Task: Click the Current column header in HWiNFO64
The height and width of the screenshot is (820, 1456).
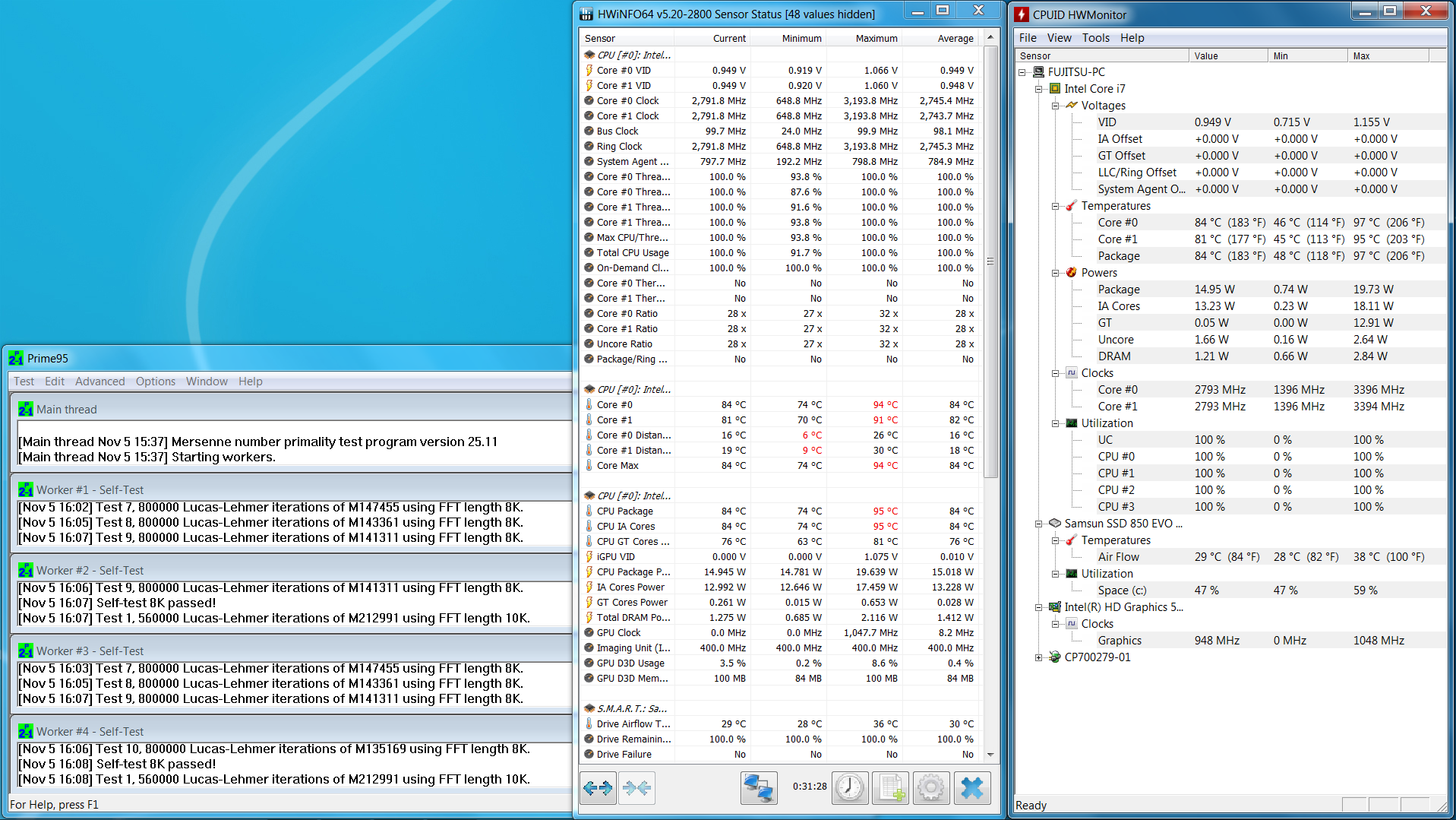Action: coord(712,39)
